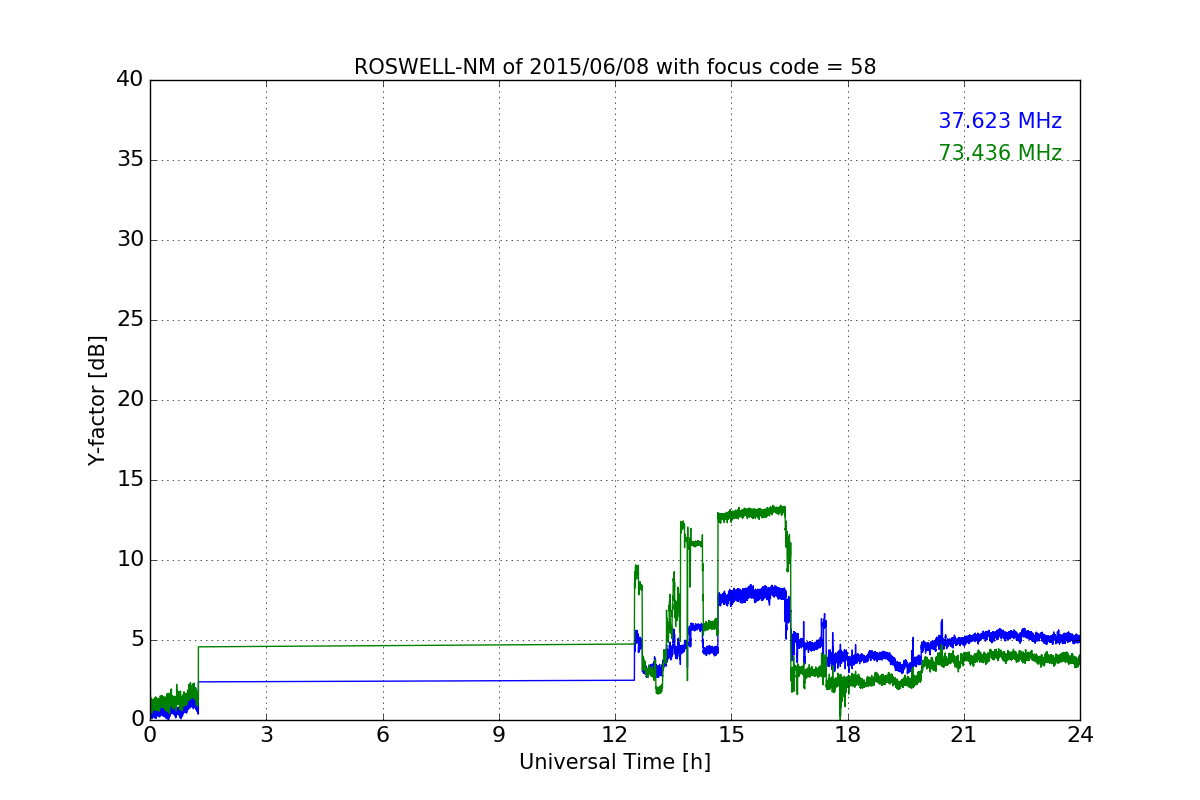1200x800 pixels.
Task: Click the x-axis tick label 24
Action: 1080,735
